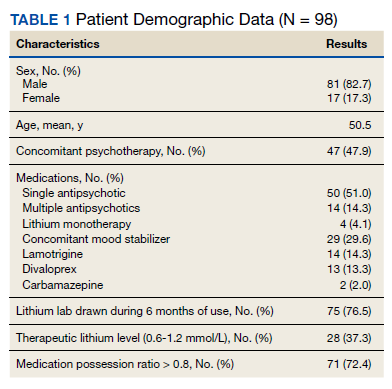Click the mean age value 50.5
The width and height of the screenshot is (392, 389).
(360, 125)
